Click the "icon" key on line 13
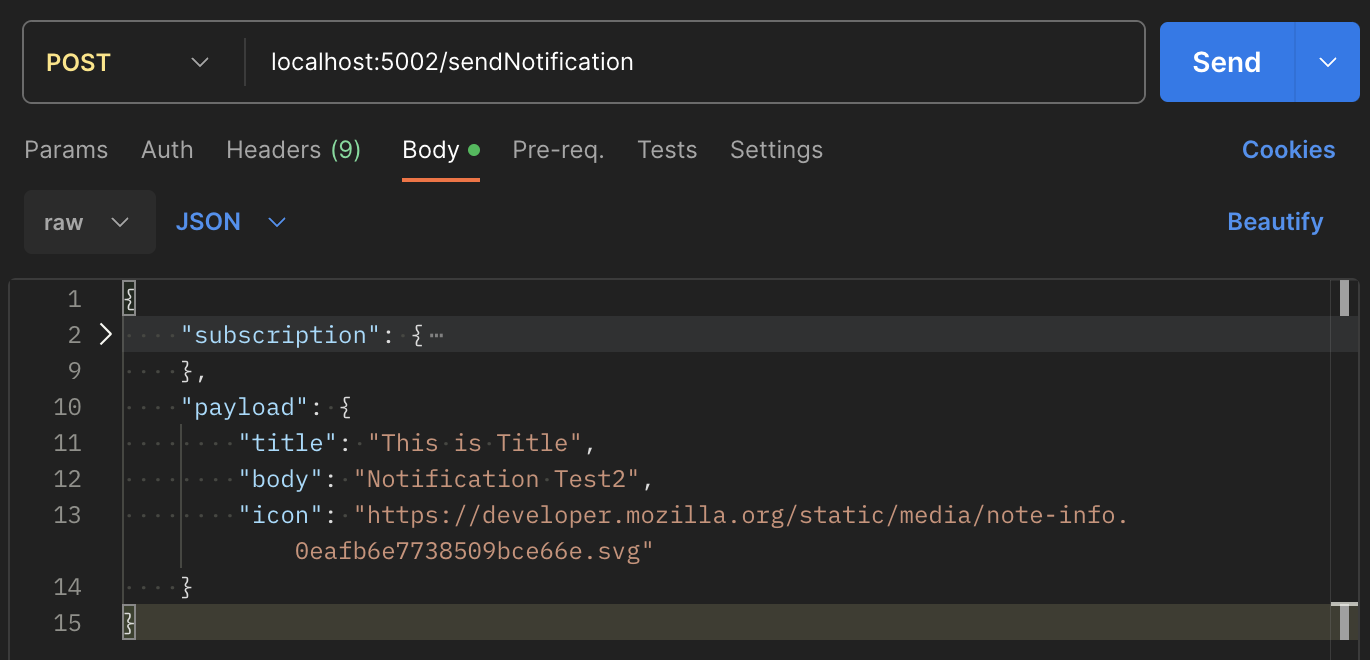Viewport: 1370px width, 660px height. [281, 515]
